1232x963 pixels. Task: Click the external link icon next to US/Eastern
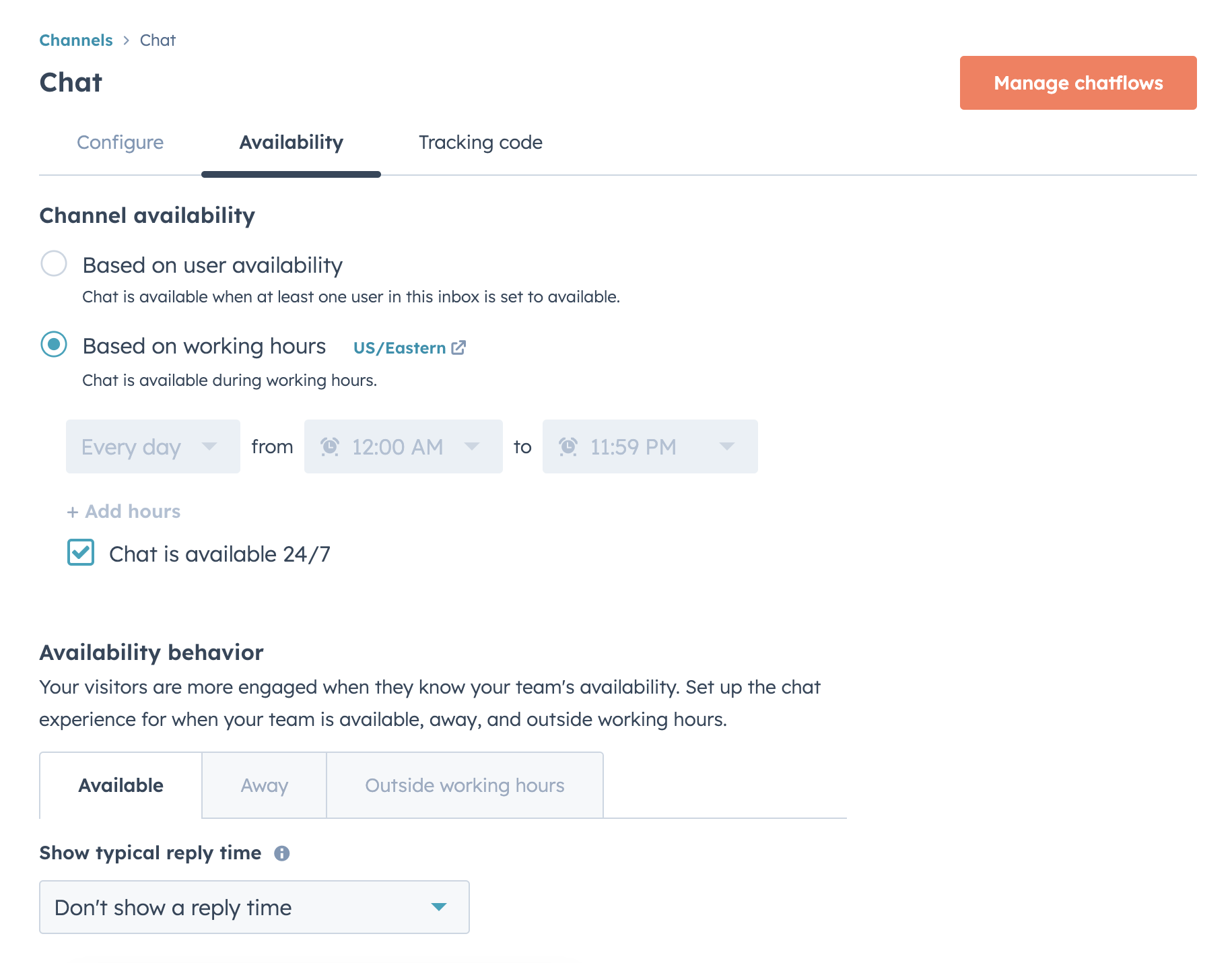point(459,347)
